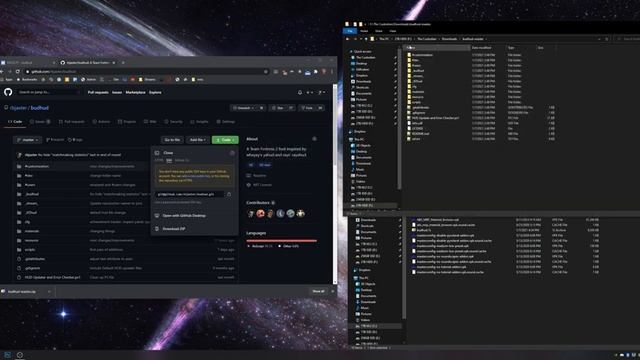Reload the GitHub page in Chrome

pyautogui.click(x=18, y=71)
